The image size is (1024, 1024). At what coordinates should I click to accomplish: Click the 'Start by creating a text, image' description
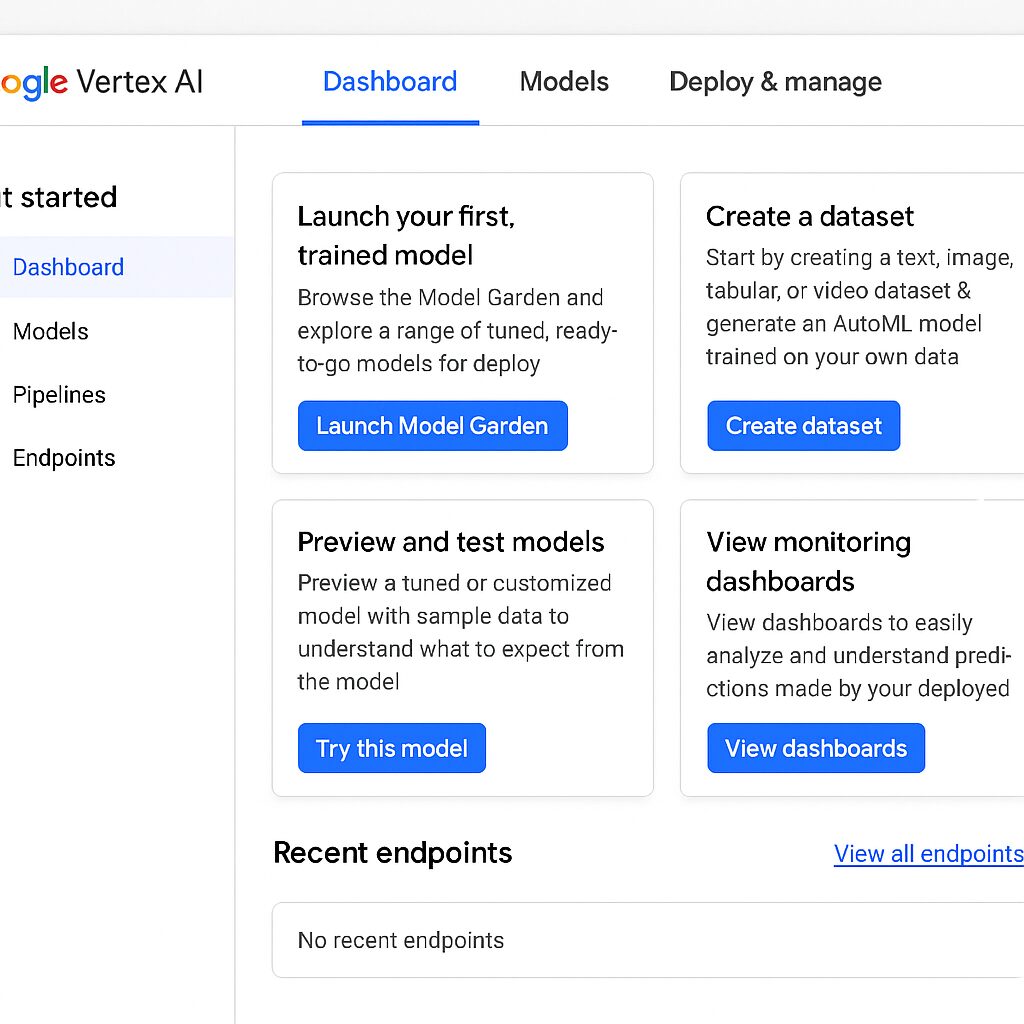[x=859, y=307]
